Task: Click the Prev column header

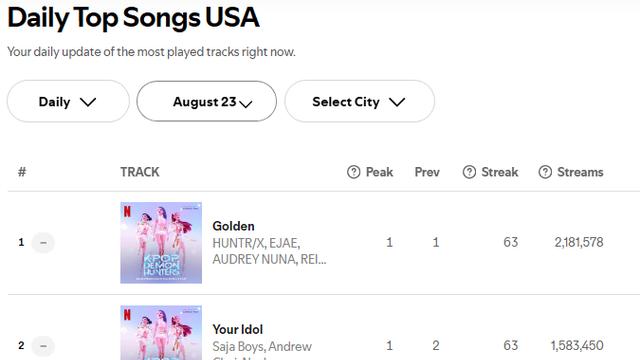Action: [427, 172]
